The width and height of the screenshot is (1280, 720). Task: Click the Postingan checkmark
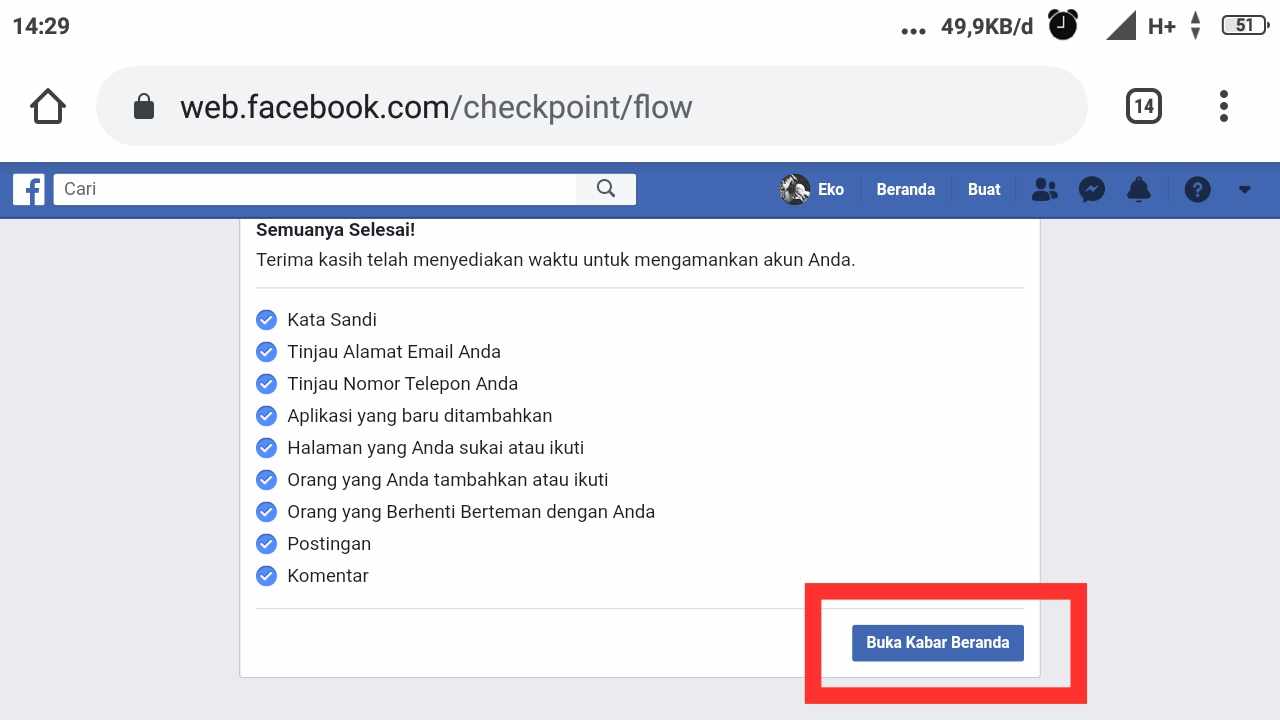pos(266,543)
